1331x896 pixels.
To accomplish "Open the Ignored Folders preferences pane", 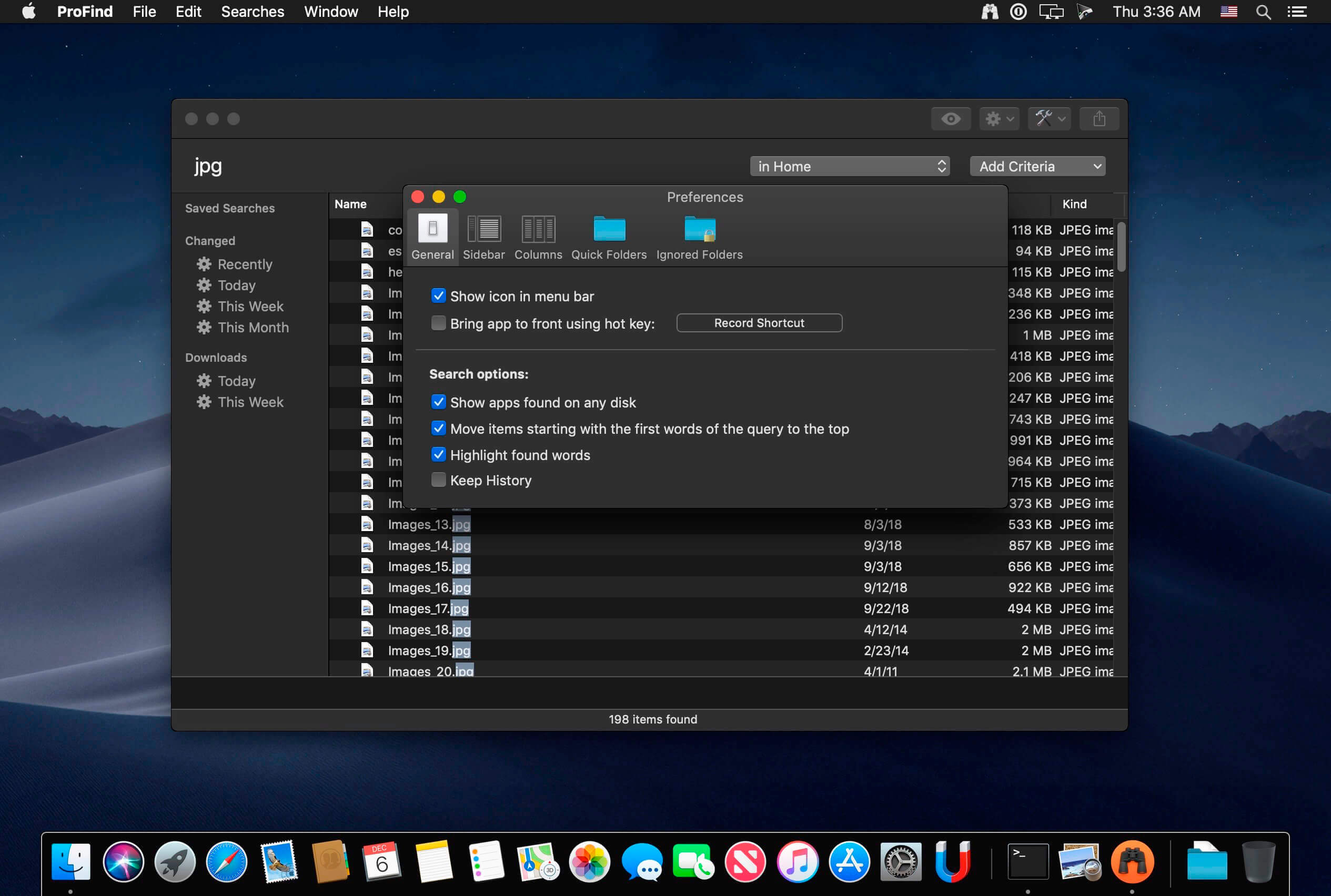I will (698, 237).
